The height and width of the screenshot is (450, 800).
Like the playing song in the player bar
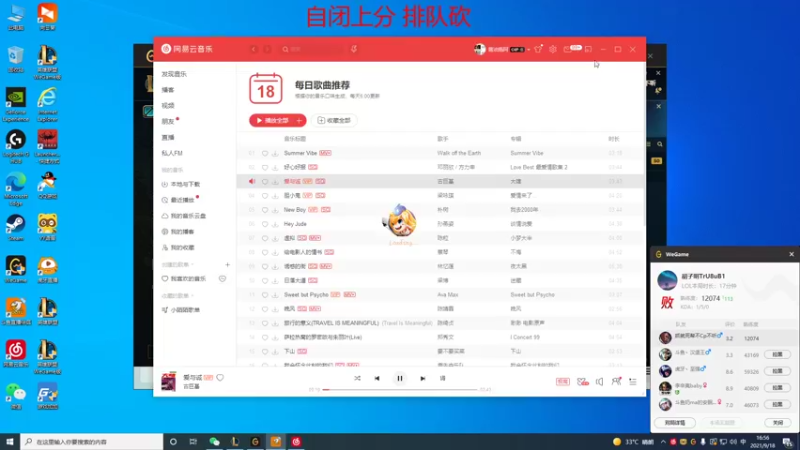pyautogui.click(x=220, y=378)
